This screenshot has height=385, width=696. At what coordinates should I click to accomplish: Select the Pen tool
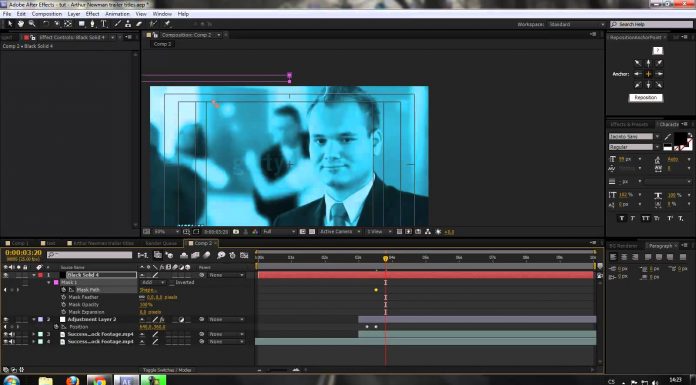92,24
